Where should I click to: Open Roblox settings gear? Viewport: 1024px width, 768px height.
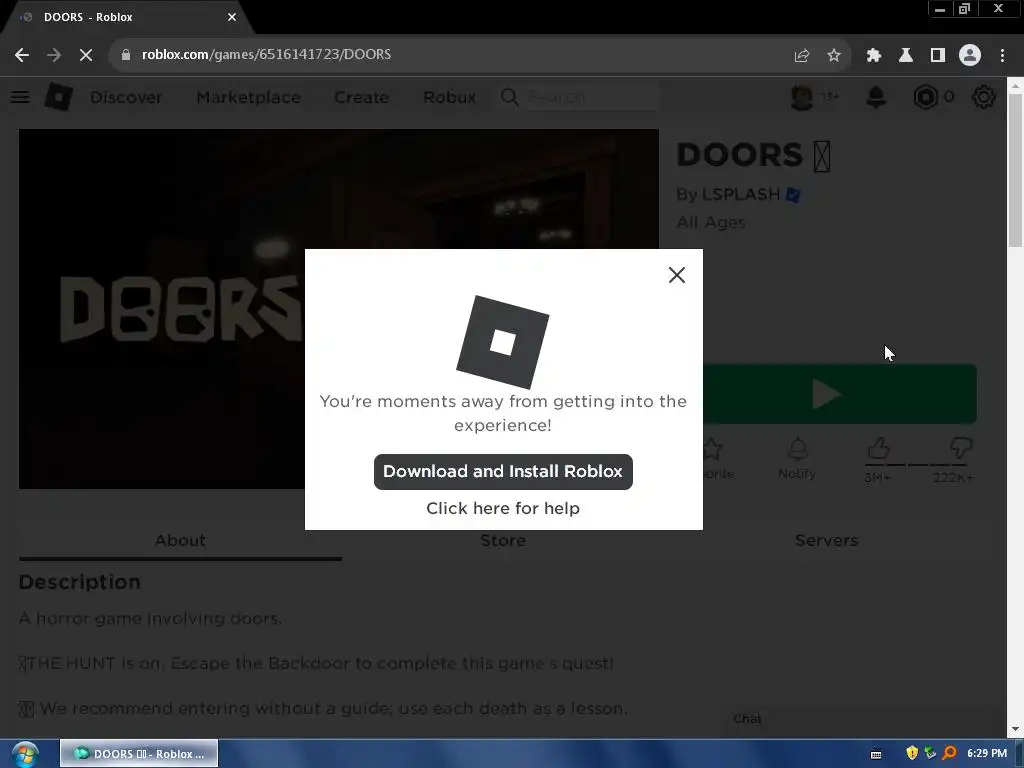click(x=984, y=97)
